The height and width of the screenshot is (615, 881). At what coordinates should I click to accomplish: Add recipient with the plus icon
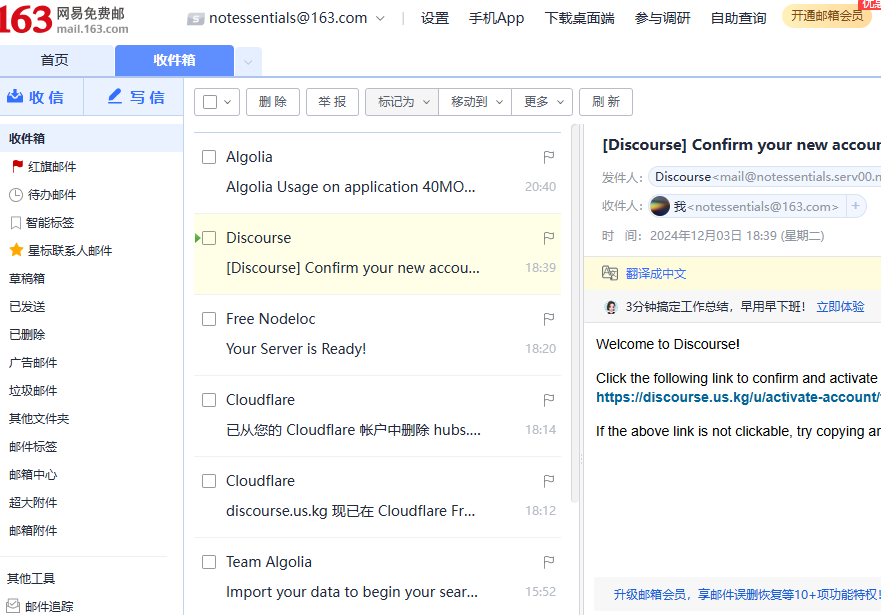pos(856,206)
